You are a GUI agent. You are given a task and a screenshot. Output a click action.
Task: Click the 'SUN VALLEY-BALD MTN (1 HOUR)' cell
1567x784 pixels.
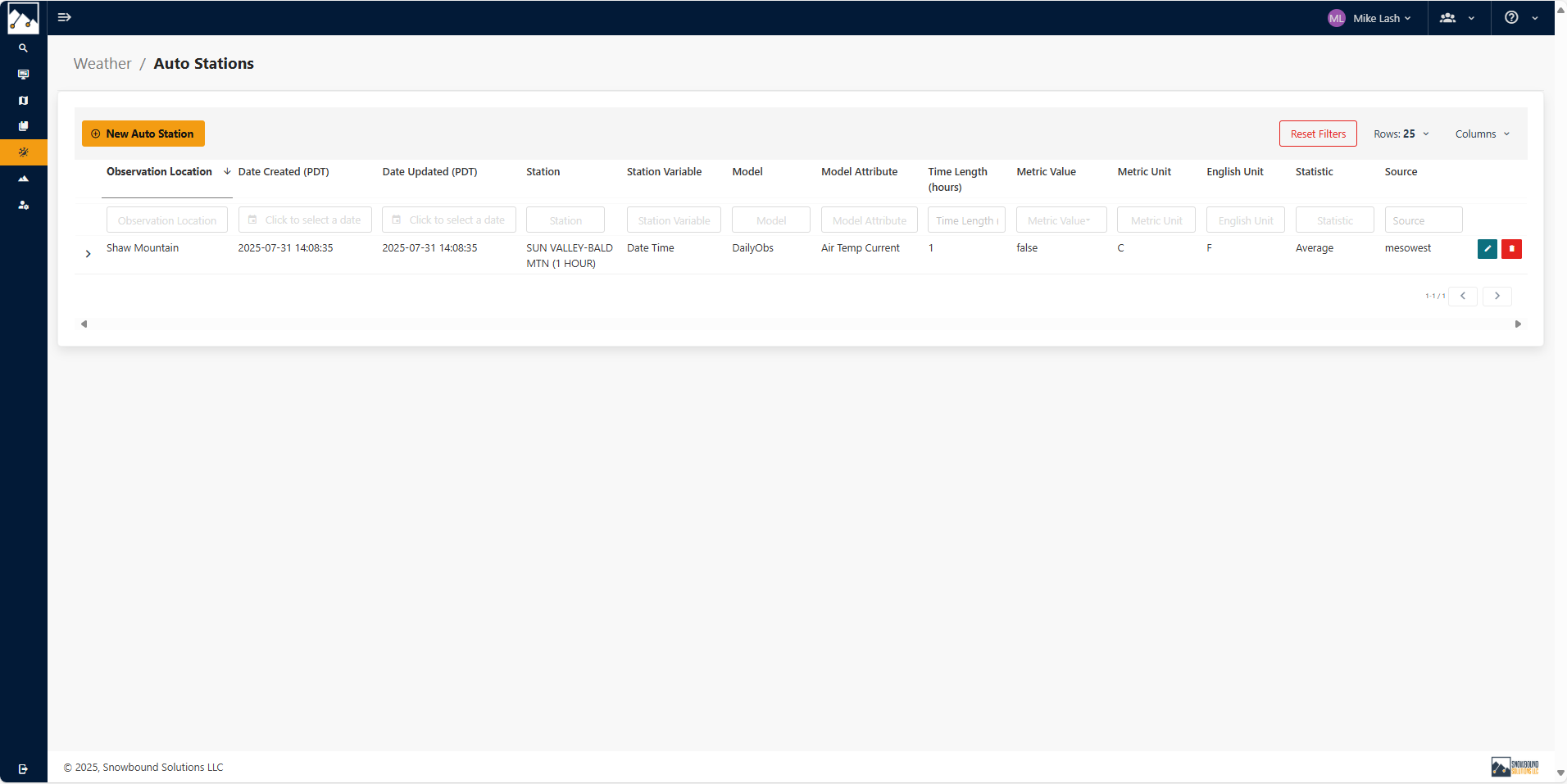(570, 256)
